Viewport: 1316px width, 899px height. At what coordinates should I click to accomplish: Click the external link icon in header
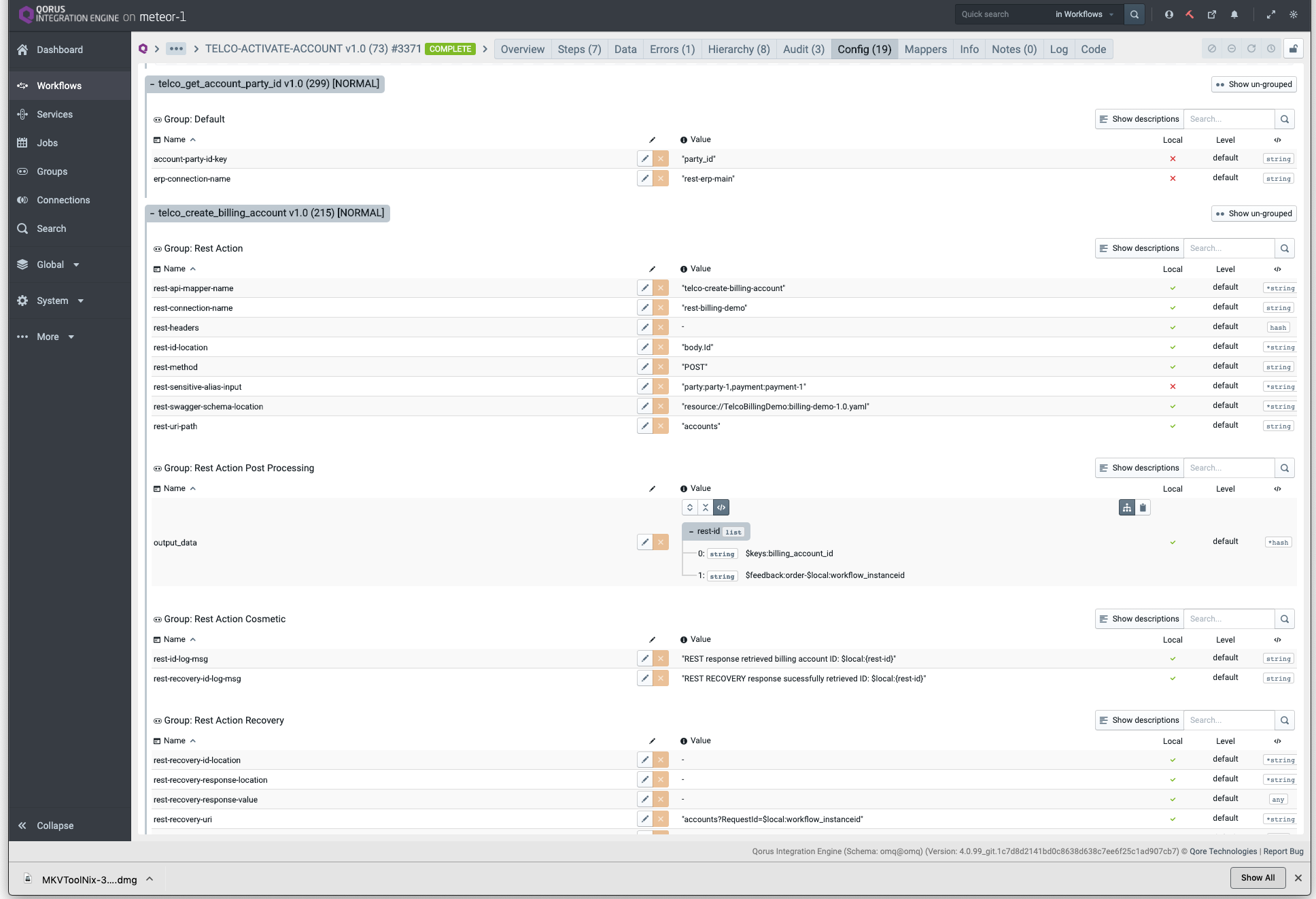1212,14
